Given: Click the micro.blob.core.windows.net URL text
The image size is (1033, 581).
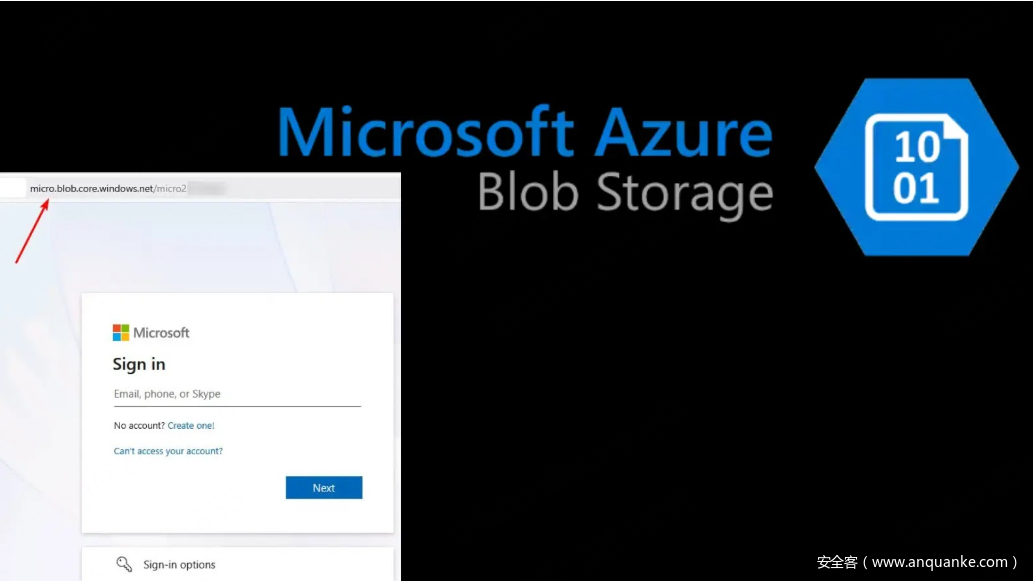Looking at the screenshot, I should (91, 188).
